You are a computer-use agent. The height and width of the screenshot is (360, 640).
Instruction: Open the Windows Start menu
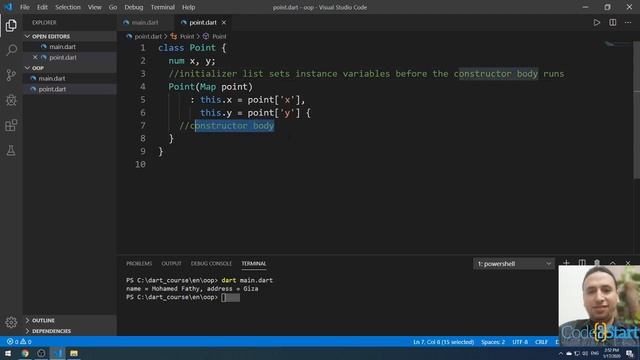click(8, 353)
